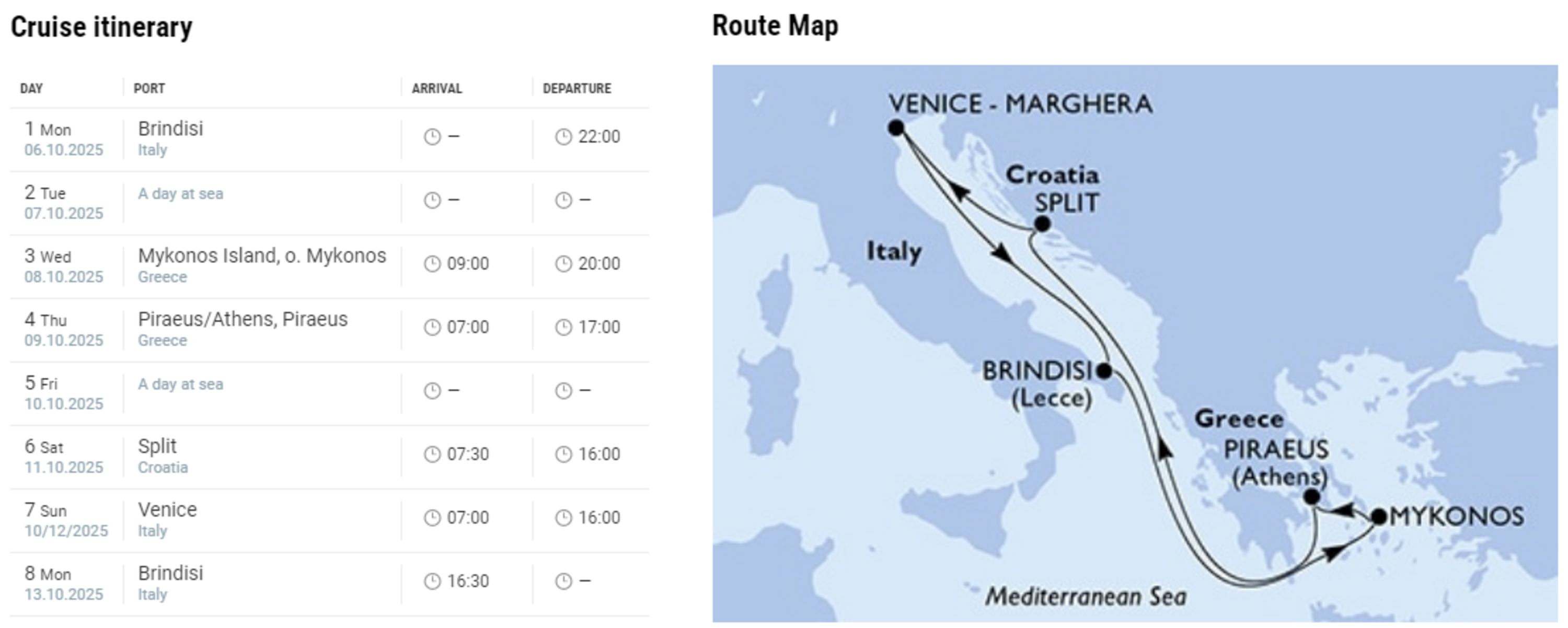The width and height of the screenshot is (1568, 628).
Task: Click the clock icon beside Split 07:30 arrival
Action: (432, 455)
